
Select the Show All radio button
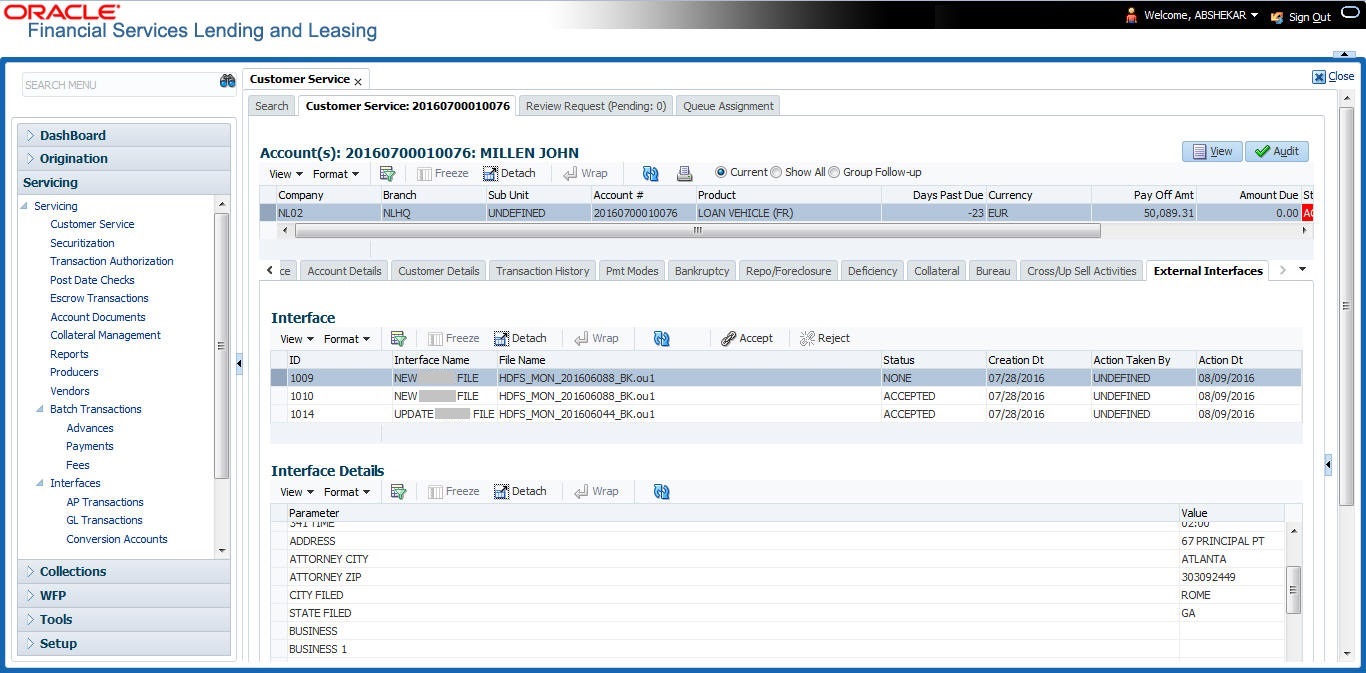click(x=776, y=172)
